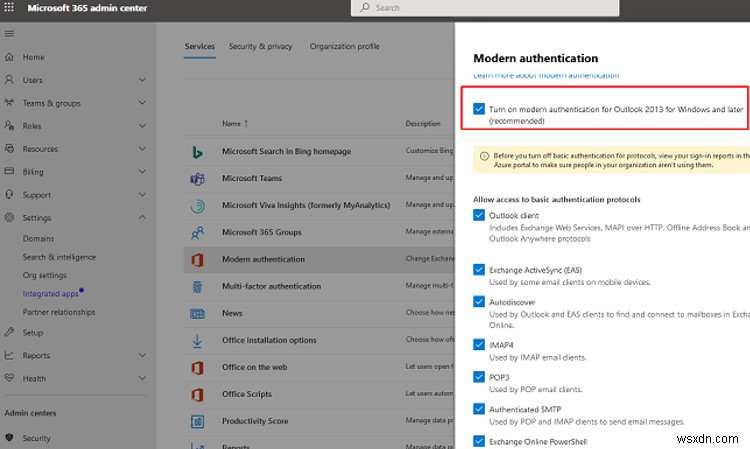Viewport: 750px width, 449px height.
Task: Uncheck the POP3 checkbox
Action: (479, 377)
